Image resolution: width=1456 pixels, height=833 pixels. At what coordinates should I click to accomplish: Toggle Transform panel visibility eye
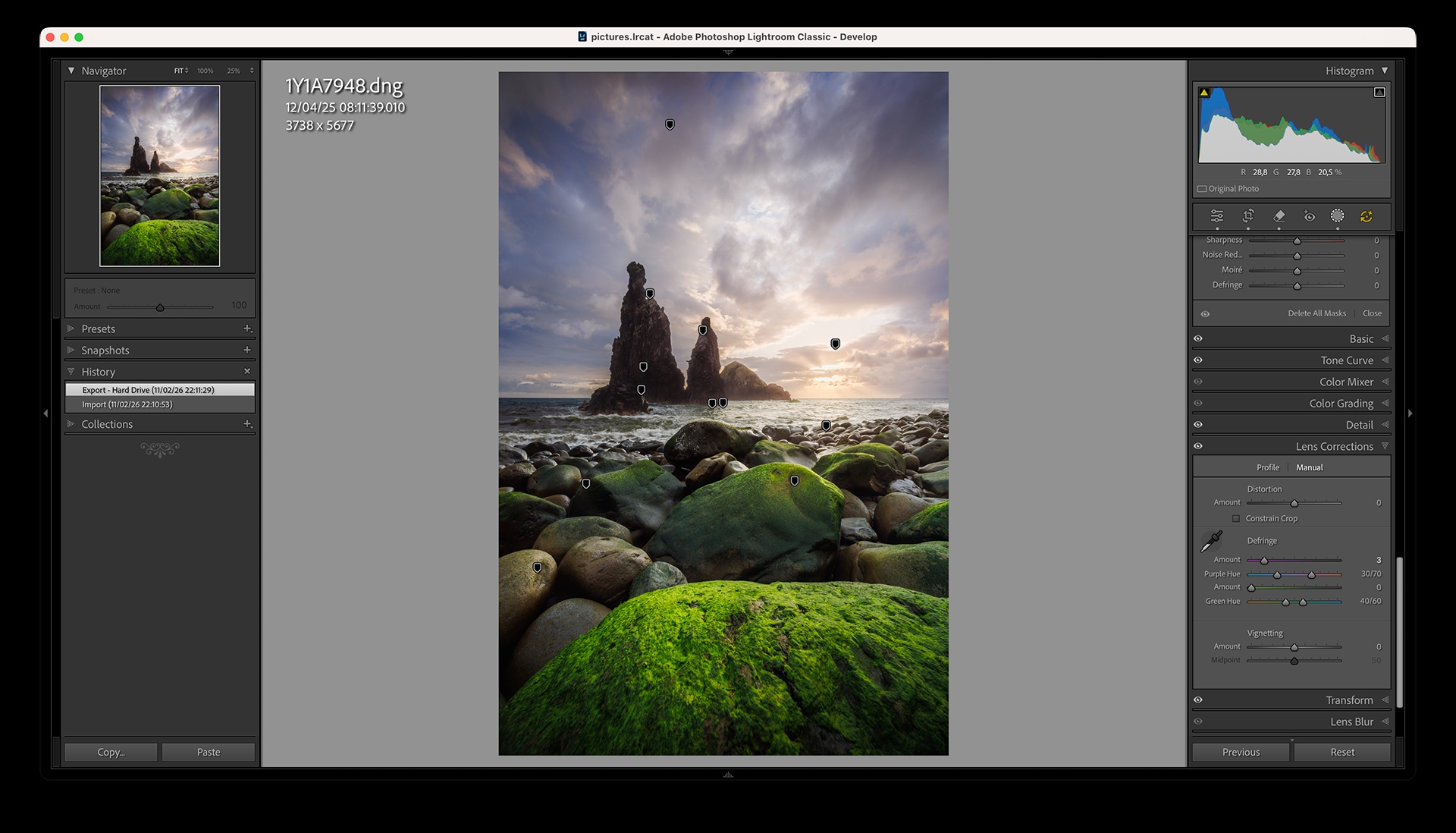tap(1198, 700)
